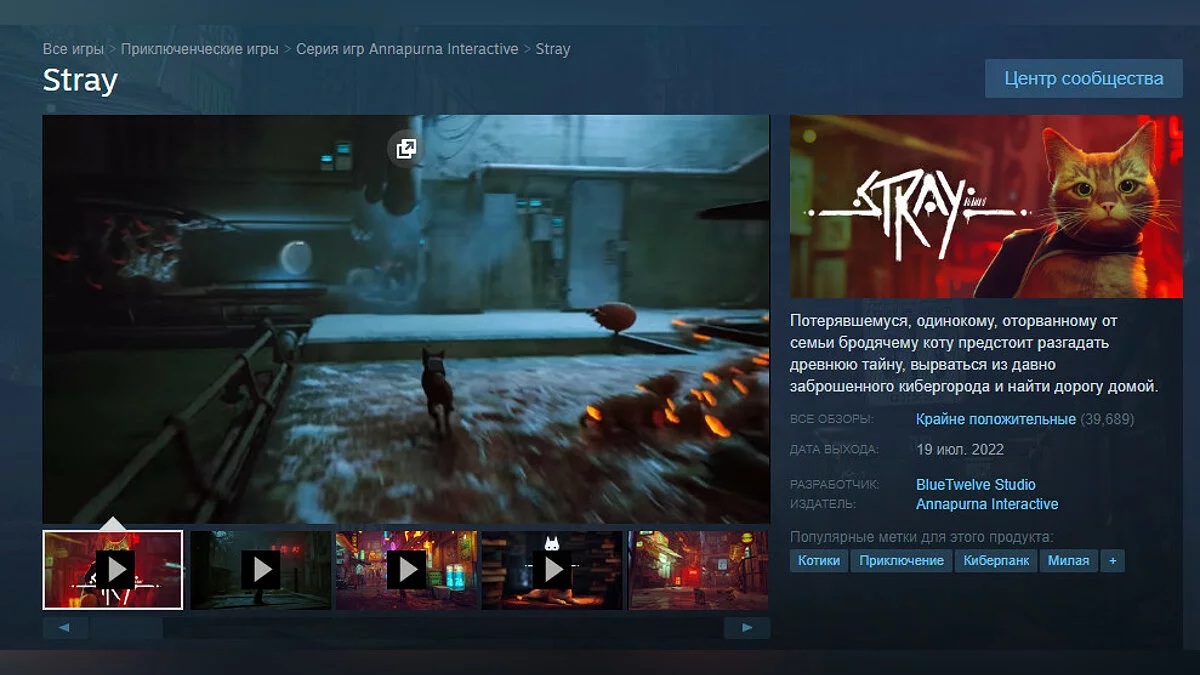
Task: Click the thumbnail strip scrollbar handle
Action: point(126,628)
